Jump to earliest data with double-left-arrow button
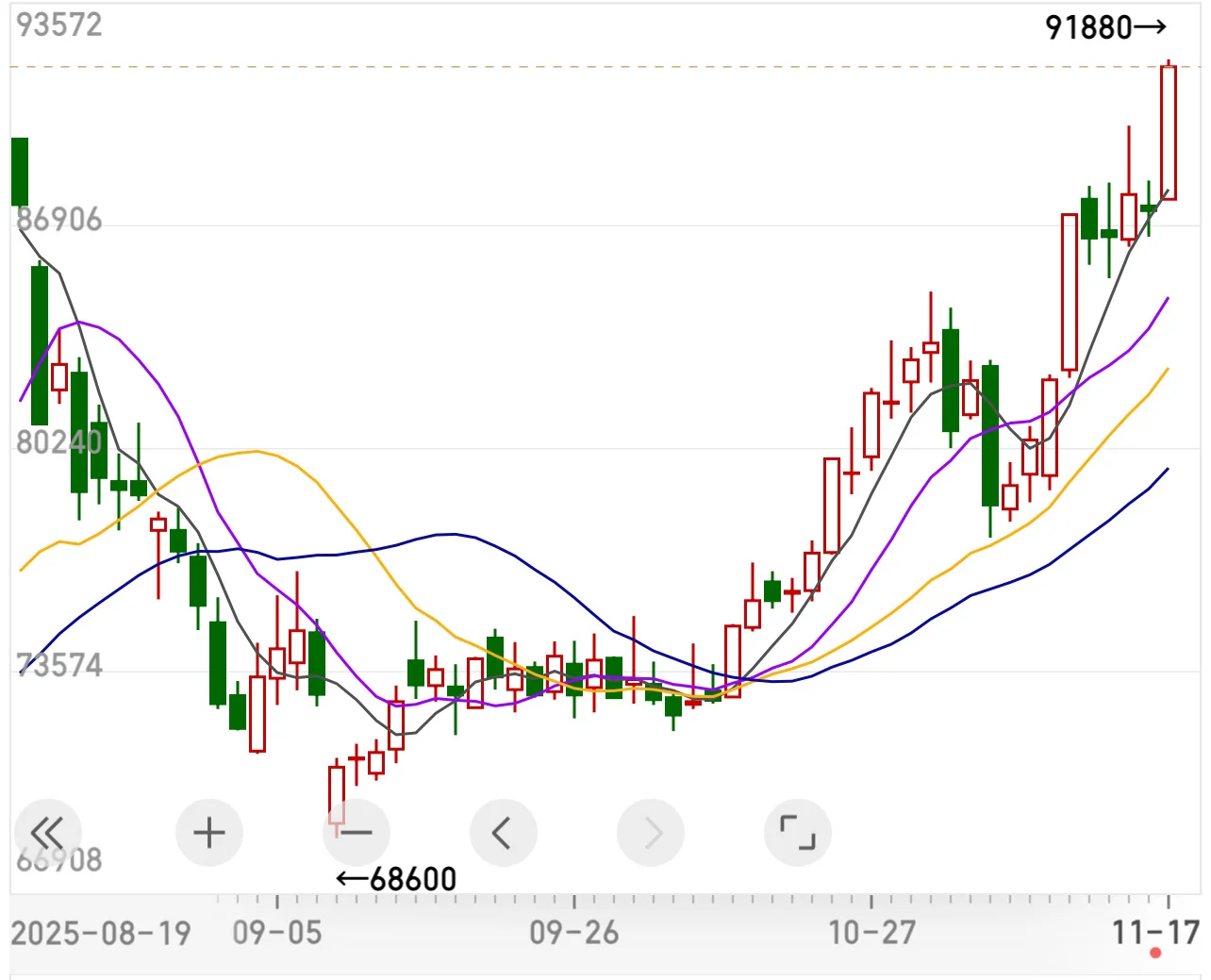Screen dimensions: 1211x980 tap(47, 833)
